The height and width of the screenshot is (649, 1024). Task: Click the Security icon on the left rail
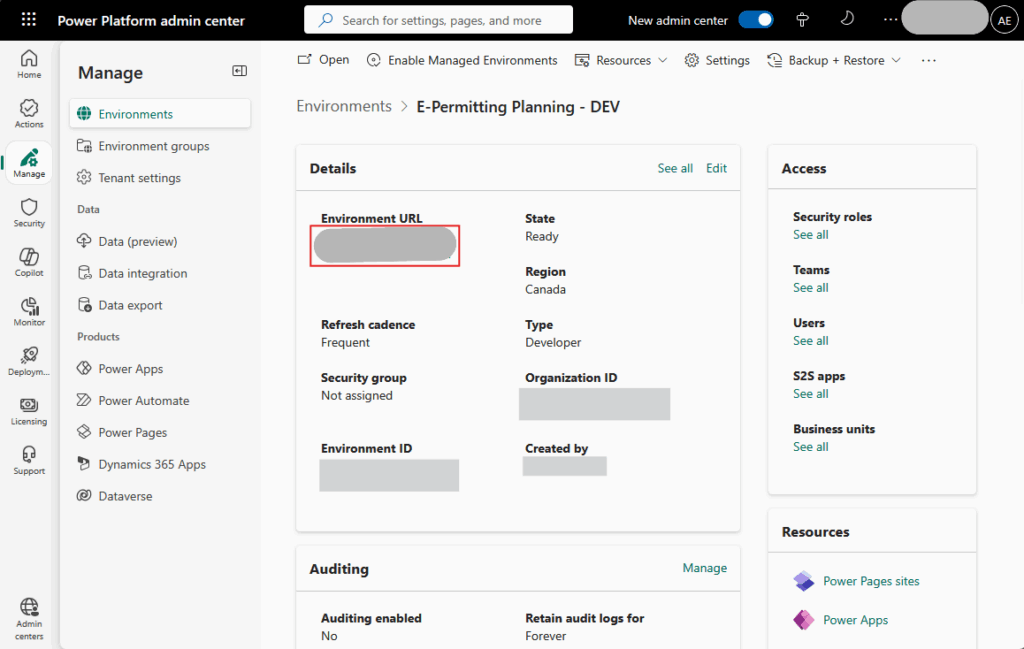[x=28, y=212]
